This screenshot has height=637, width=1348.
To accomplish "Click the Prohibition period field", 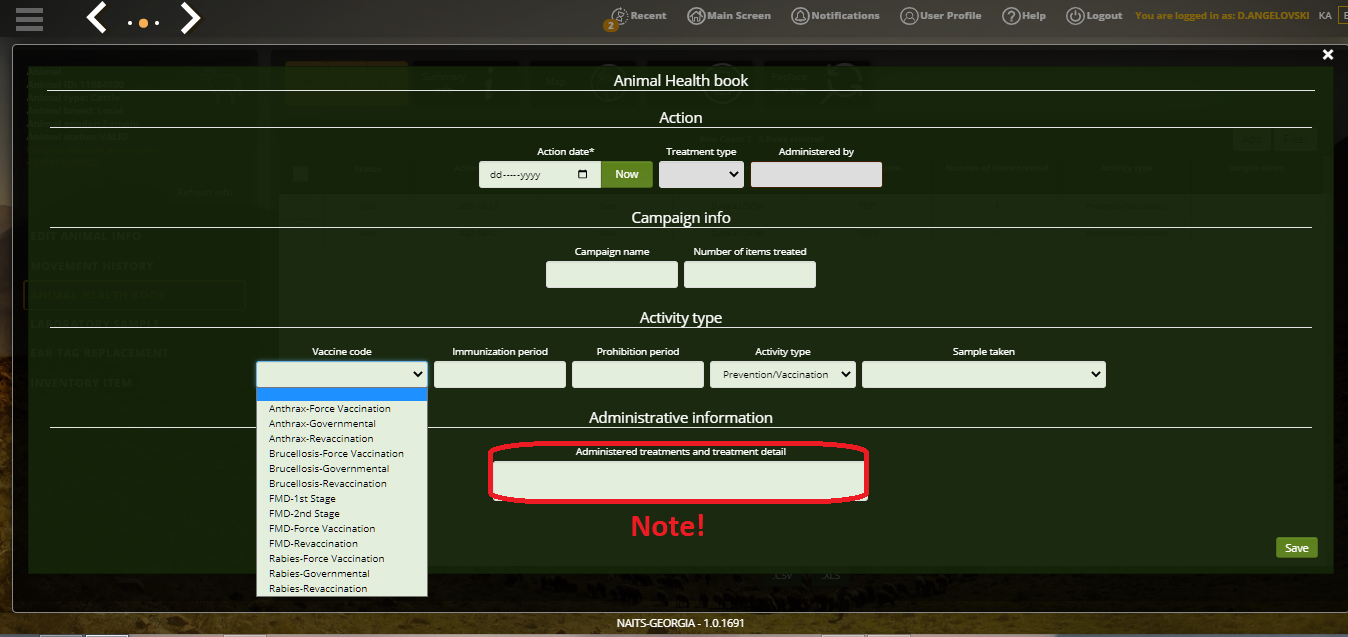I will [638, 374].
